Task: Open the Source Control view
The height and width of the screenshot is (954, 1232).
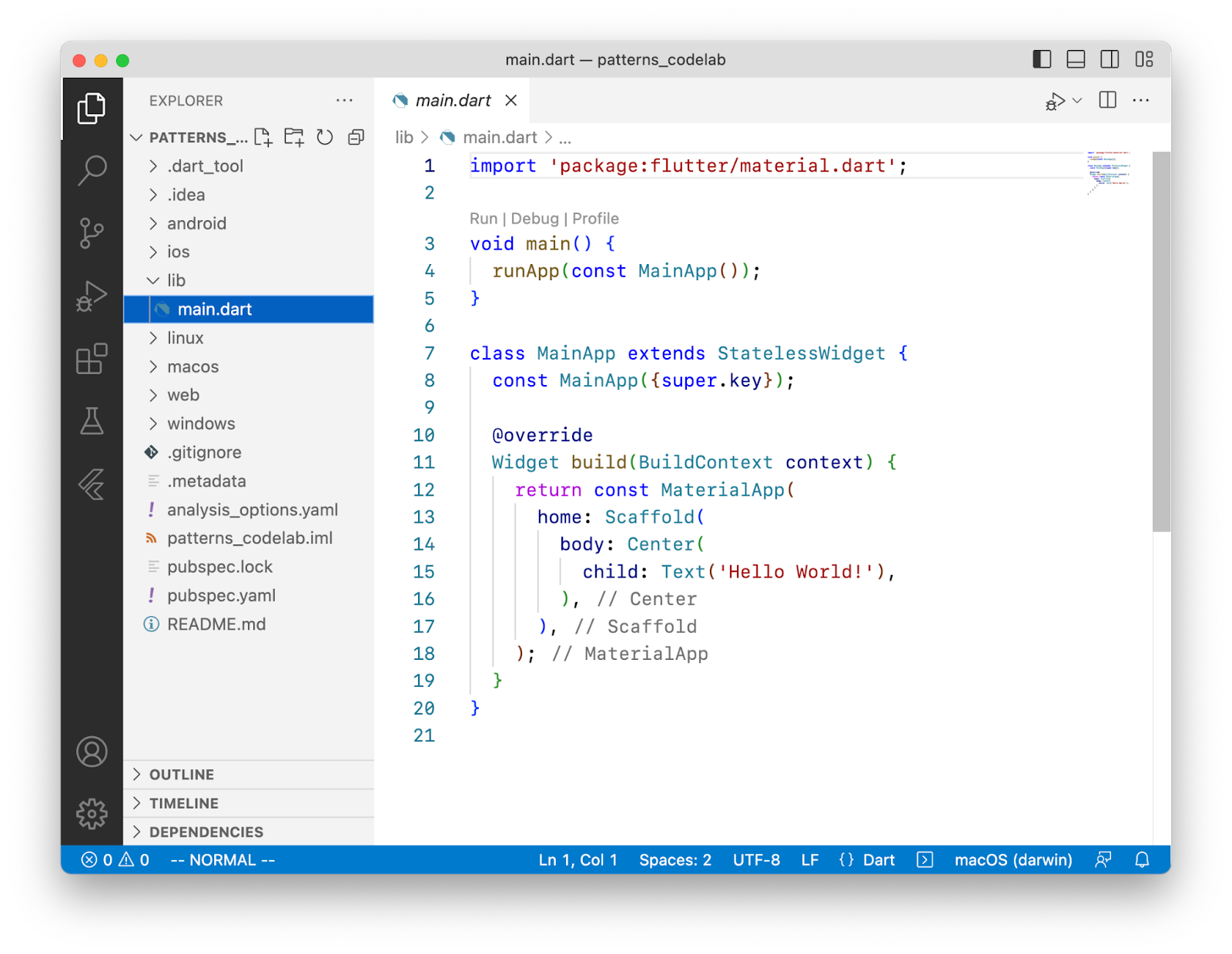Action: click(x=92, y=233)
